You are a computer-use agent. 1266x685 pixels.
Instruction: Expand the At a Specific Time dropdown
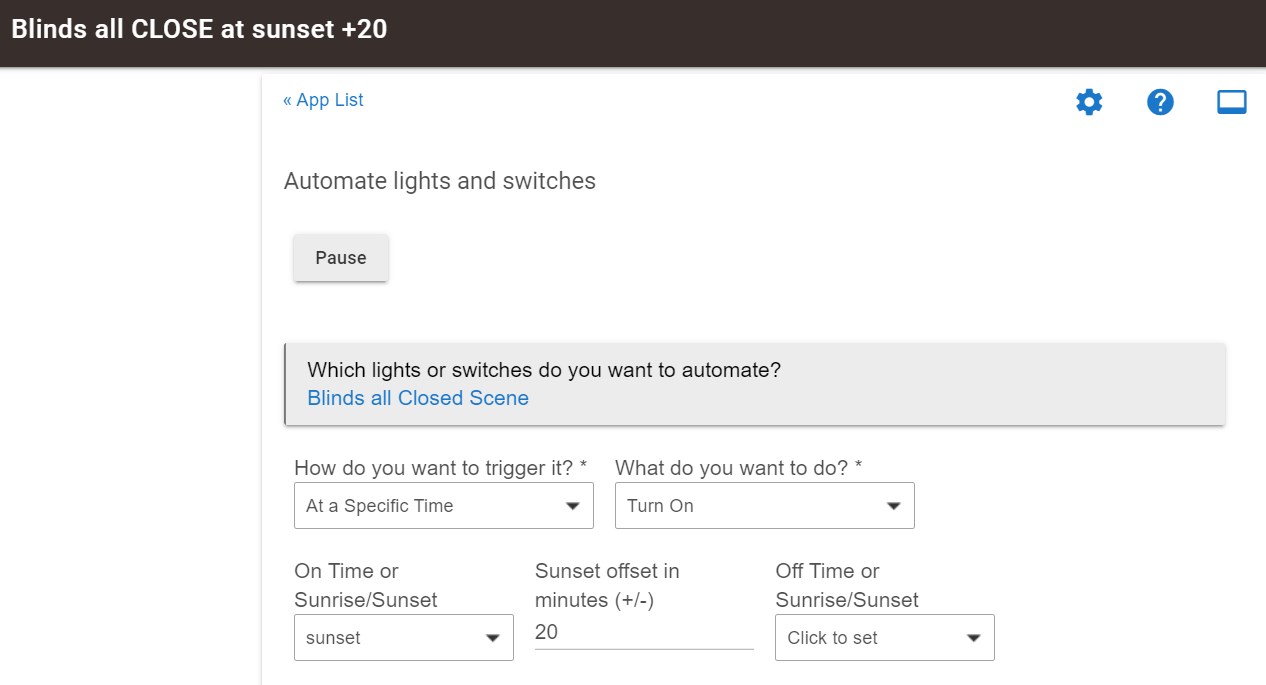tap(444, 506)
